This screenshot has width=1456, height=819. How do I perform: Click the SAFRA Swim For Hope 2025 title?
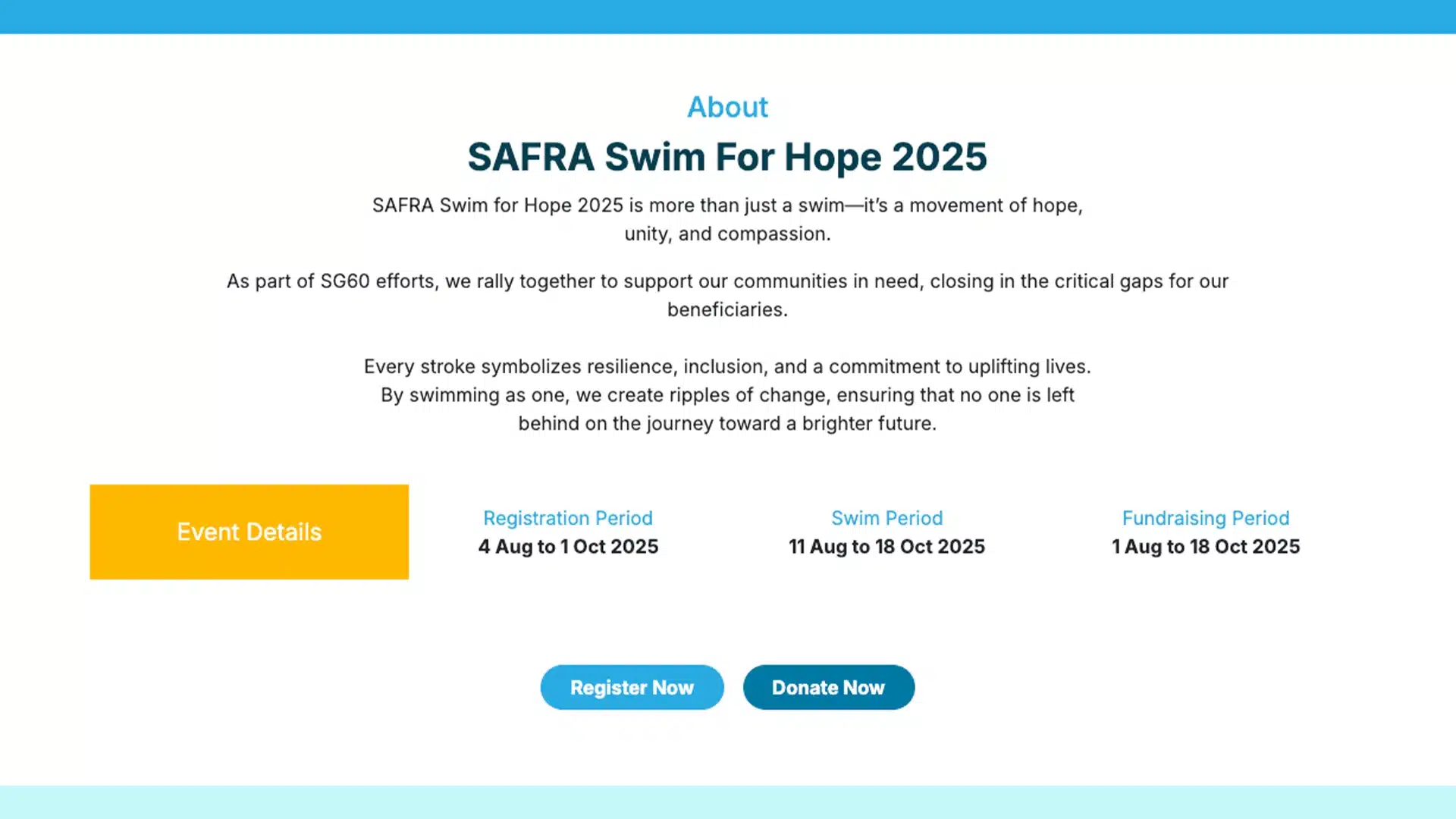click(727, 157)
